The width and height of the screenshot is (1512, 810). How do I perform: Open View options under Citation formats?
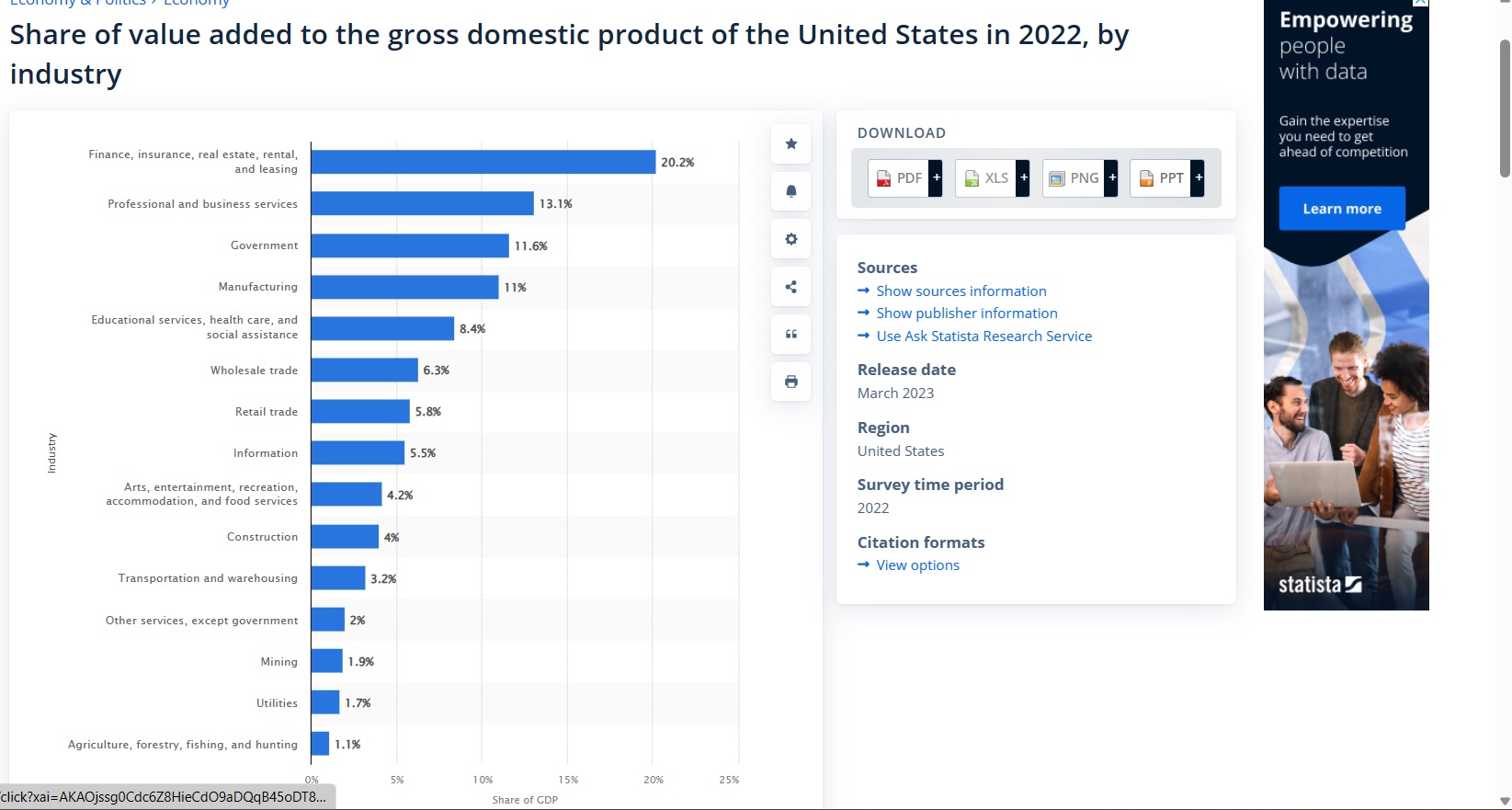tap(917, 565)
